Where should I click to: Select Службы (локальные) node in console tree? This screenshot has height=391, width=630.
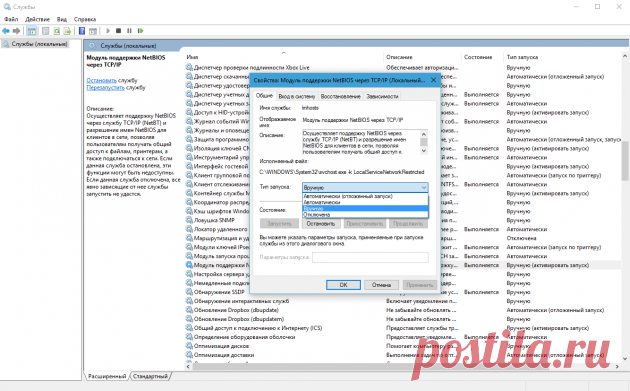pyautogui.click(x=39, y=44)
